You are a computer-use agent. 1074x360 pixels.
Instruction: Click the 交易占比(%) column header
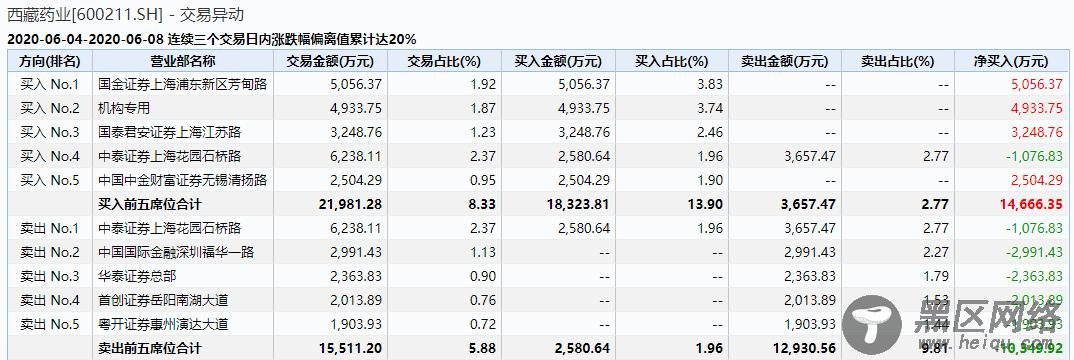click(x=445, y=61)
